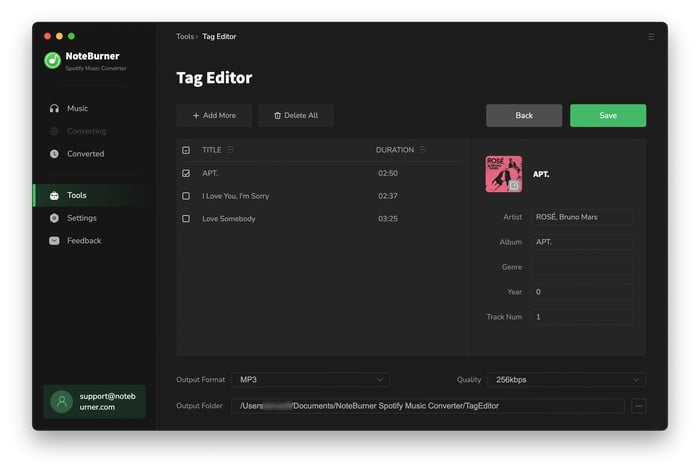
Task: Click the clock icon beside Converted
Action: [x=54, y=154]
